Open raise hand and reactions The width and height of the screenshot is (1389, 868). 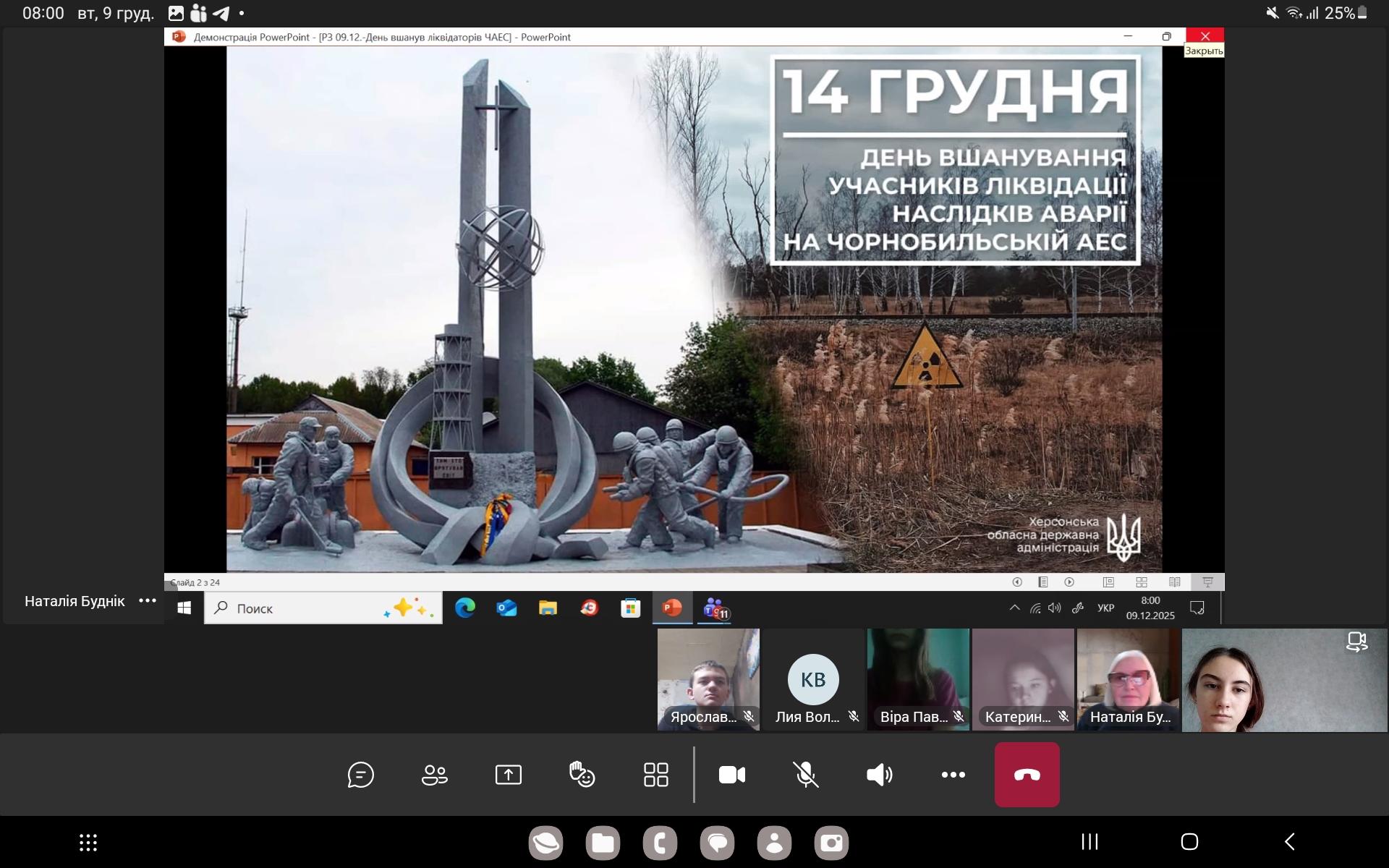(582, 775)
